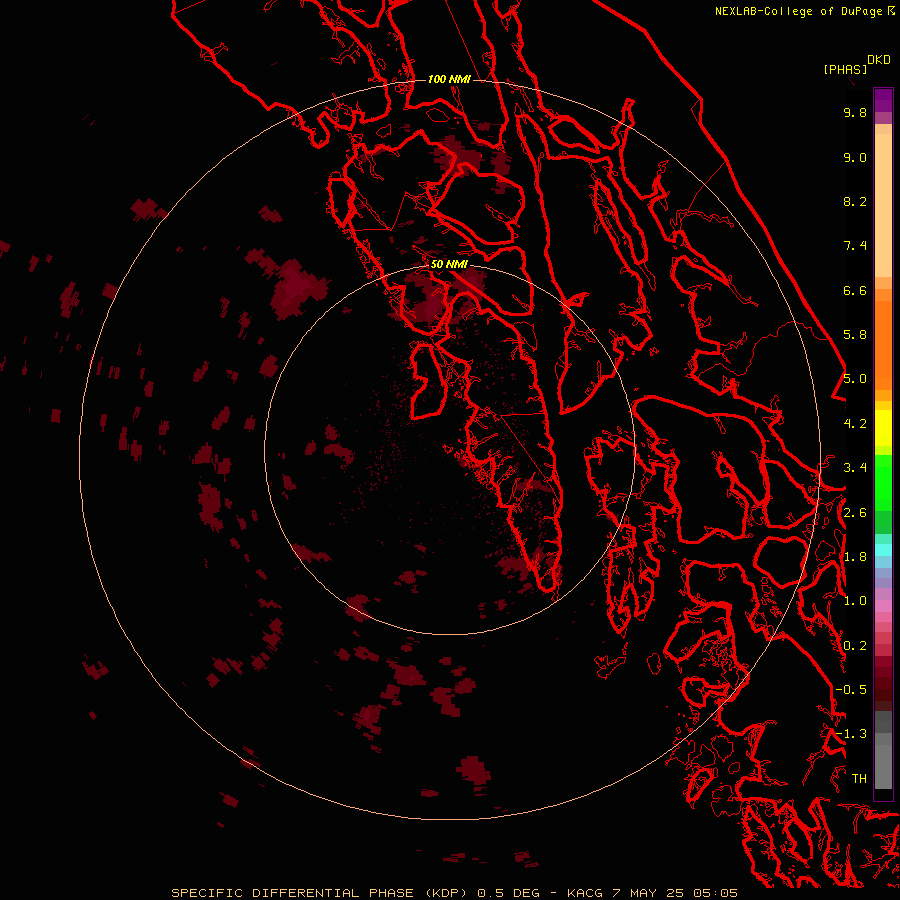Click the KACG station identifier text
The height and width of the screenshot is (900, 900).
pyautogui.click(x=585, y=893)
